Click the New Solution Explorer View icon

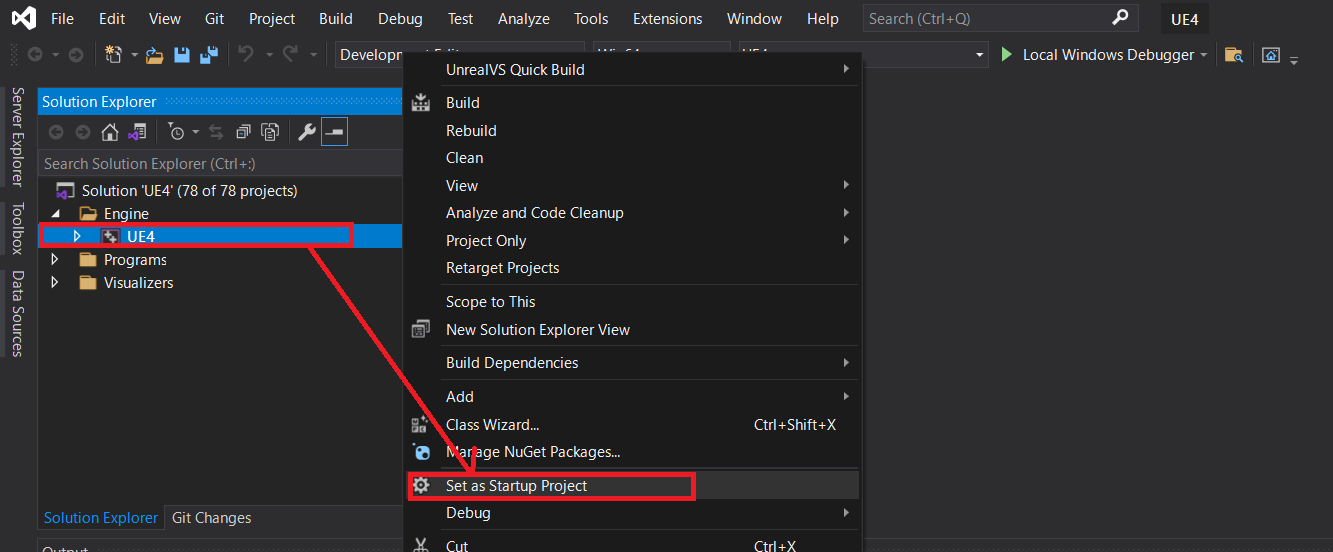coord(421,329)
